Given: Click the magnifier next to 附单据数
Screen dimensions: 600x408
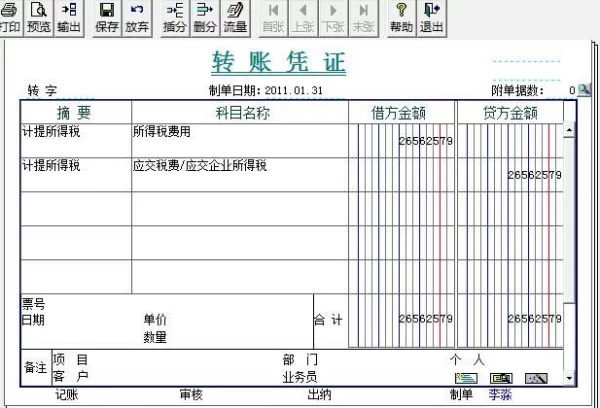Looking at the screenshot, I should 584,90.
